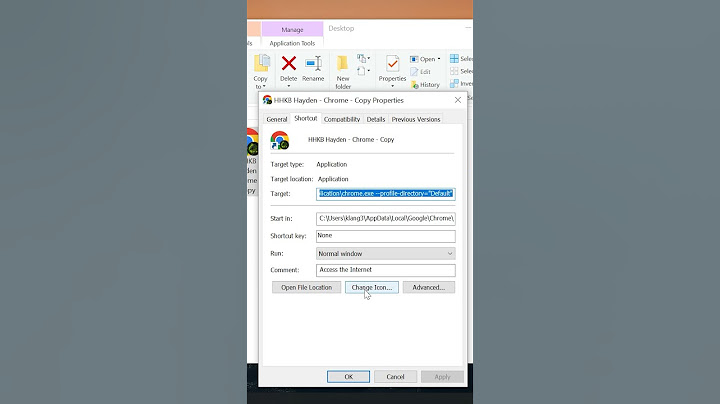Click into the Comment field
The image size is (720, 404).
pos(386,270)
